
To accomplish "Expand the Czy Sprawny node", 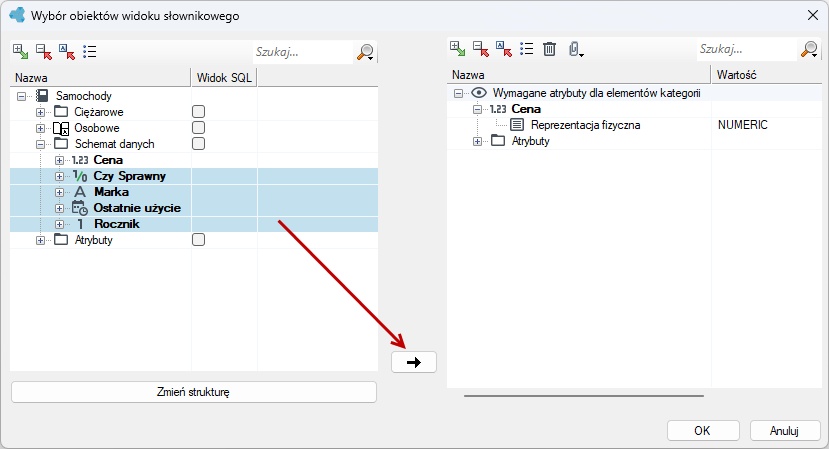I will (x=59, y=176).
